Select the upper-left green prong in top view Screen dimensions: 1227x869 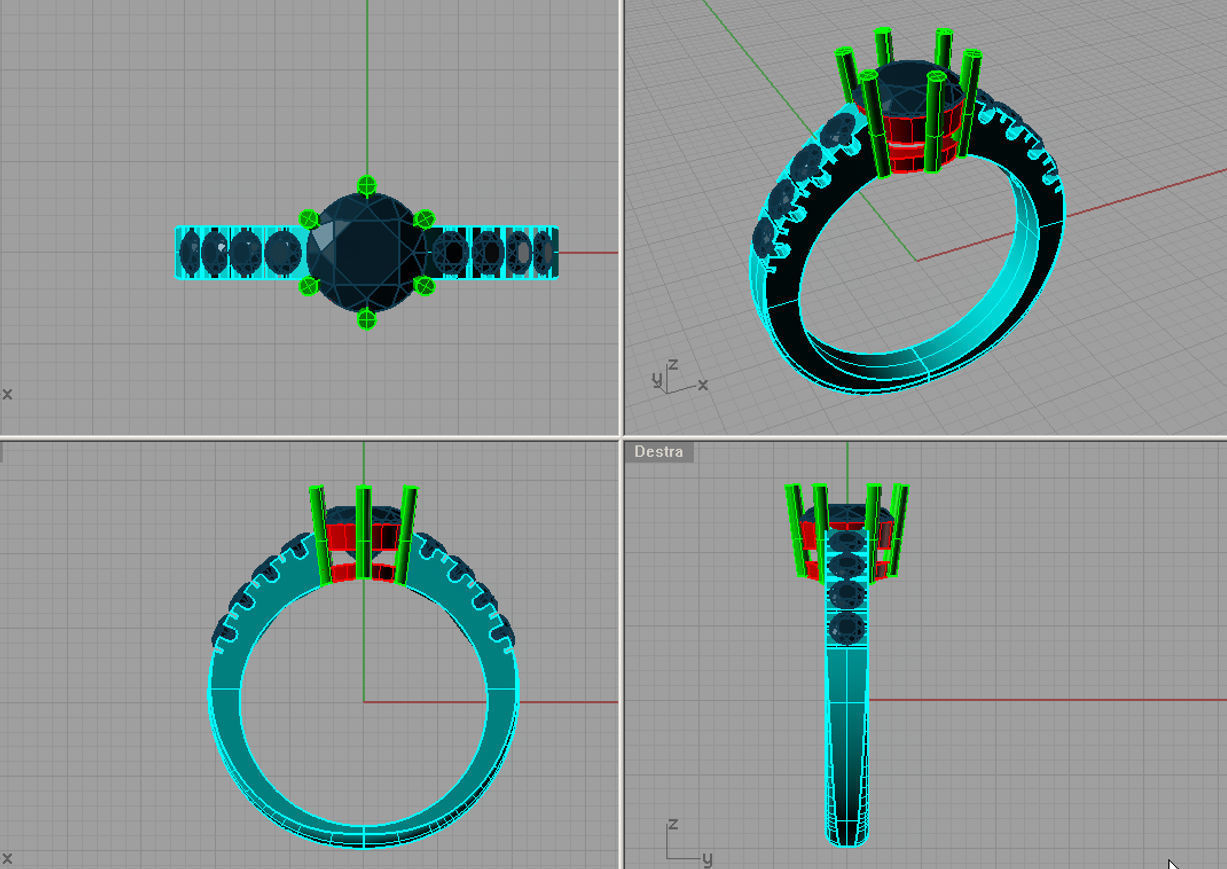pos(308,219)
